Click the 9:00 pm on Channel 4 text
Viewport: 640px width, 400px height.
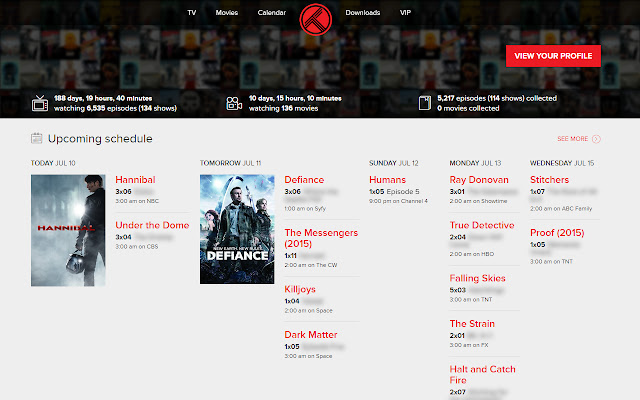pyautogui.click(x=398, y=201)
